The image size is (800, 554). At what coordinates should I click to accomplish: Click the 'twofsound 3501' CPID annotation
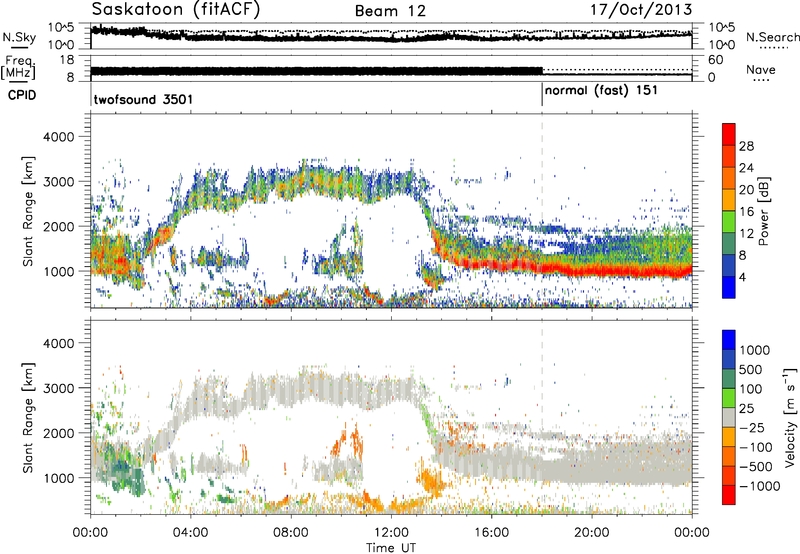tap(143, 99)
